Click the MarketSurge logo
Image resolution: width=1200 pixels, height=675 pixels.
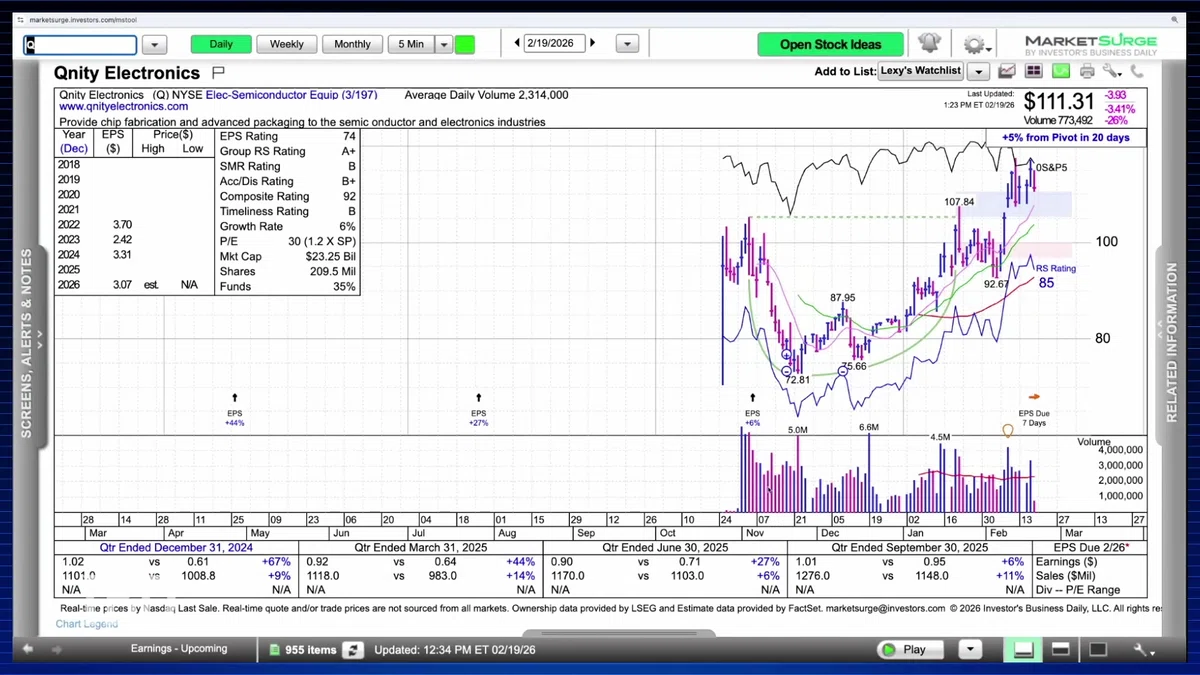[1090, 45]
